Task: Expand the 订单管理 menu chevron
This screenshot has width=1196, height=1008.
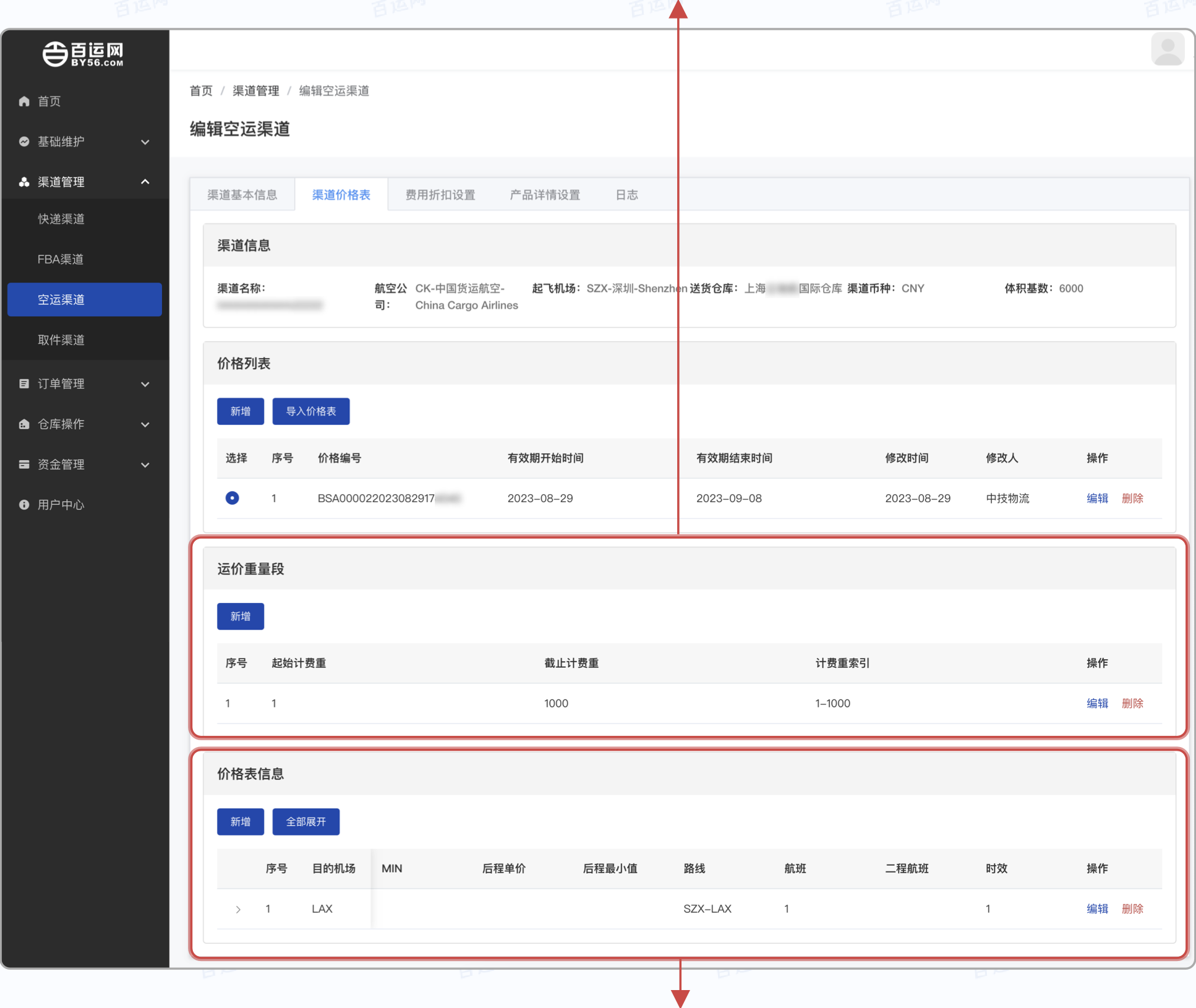Action: pyautogui.click(x=145, y=383)
